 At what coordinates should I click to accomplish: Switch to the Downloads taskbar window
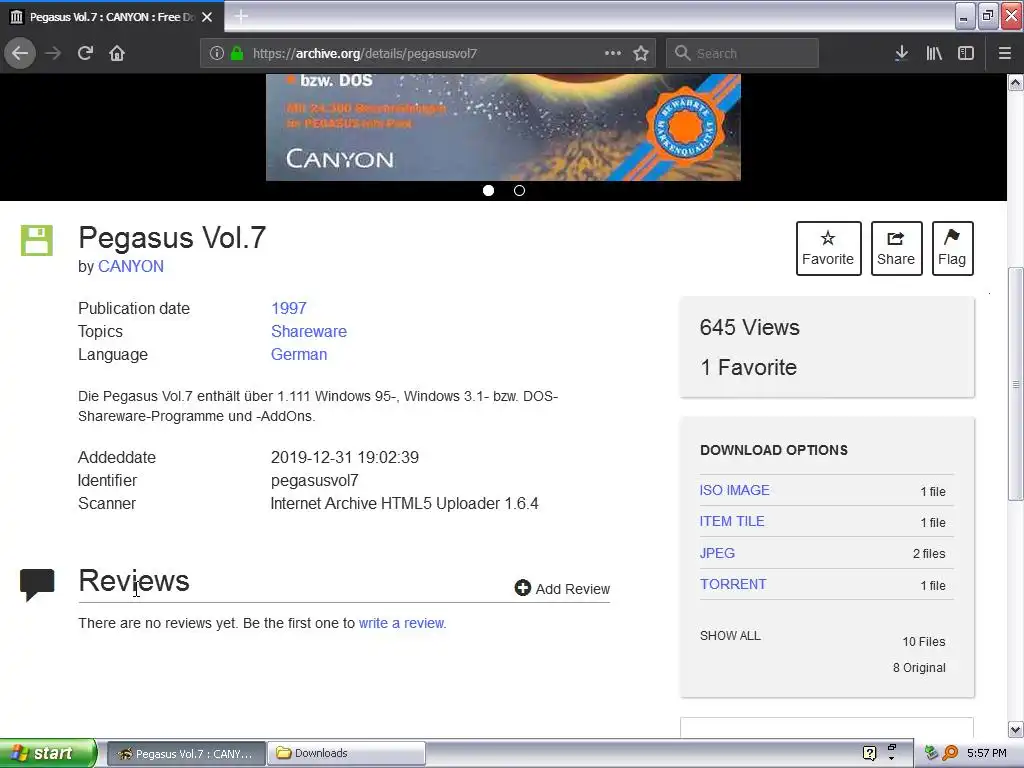[347, 754]
